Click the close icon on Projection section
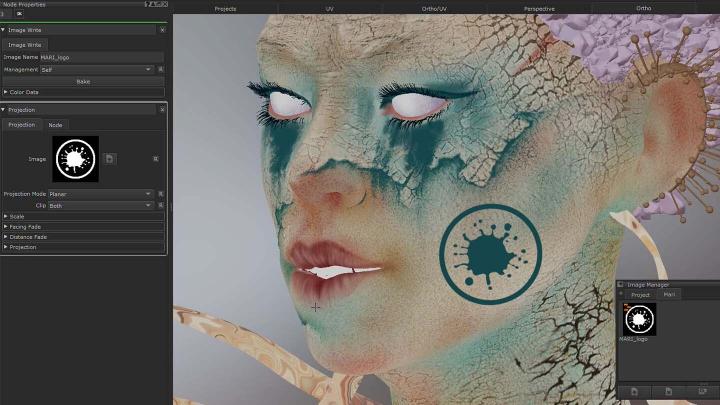Image resolution: width=720 pixels, height=405 pixels. [162, 109]
